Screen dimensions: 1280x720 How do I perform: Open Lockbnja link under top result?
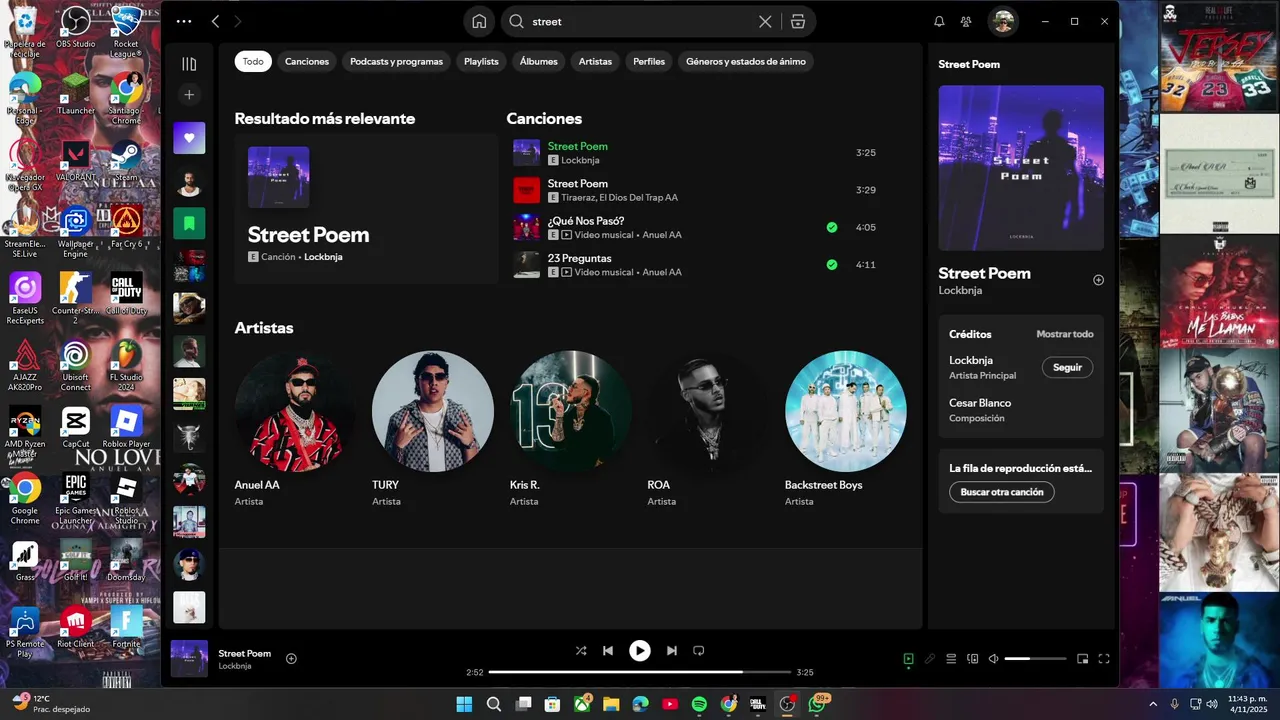(323, 257)
